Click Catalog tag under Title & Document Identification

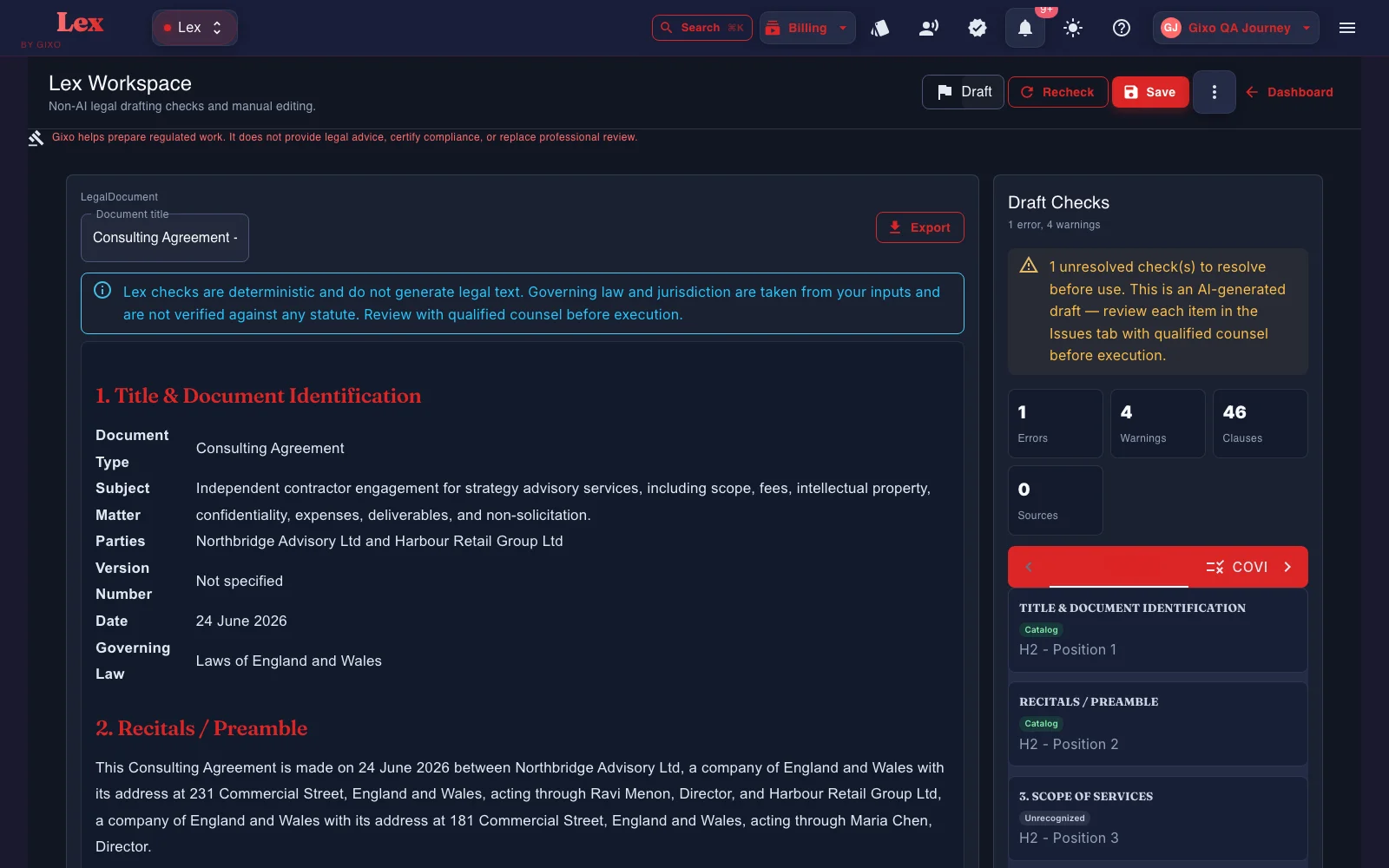coord(1041,630)
